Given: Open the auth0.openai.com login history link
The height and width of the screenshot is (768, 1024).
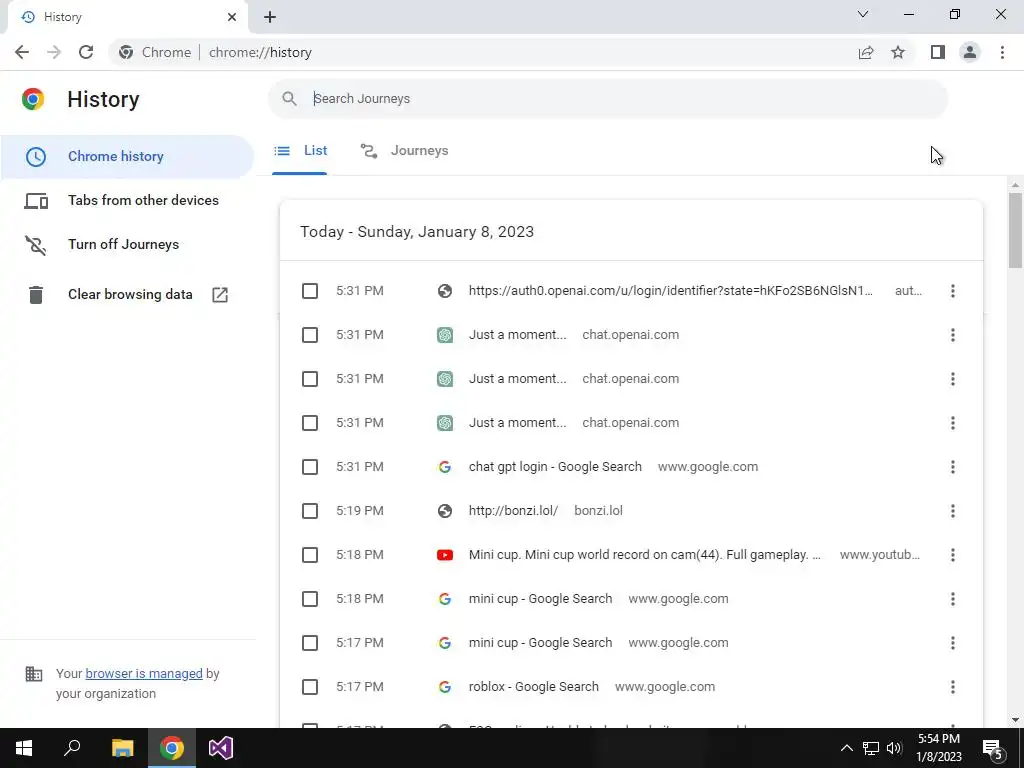Looking at the screenshot, I should [x=671, y=291].
